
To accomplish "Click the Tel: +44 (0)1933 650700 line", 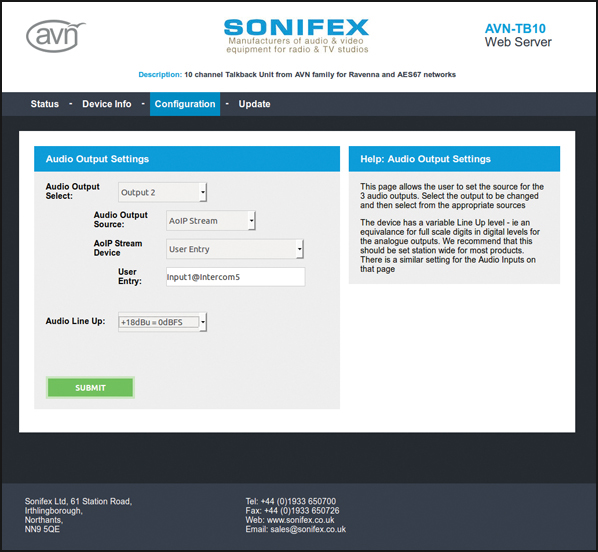I will coord(291,501).
